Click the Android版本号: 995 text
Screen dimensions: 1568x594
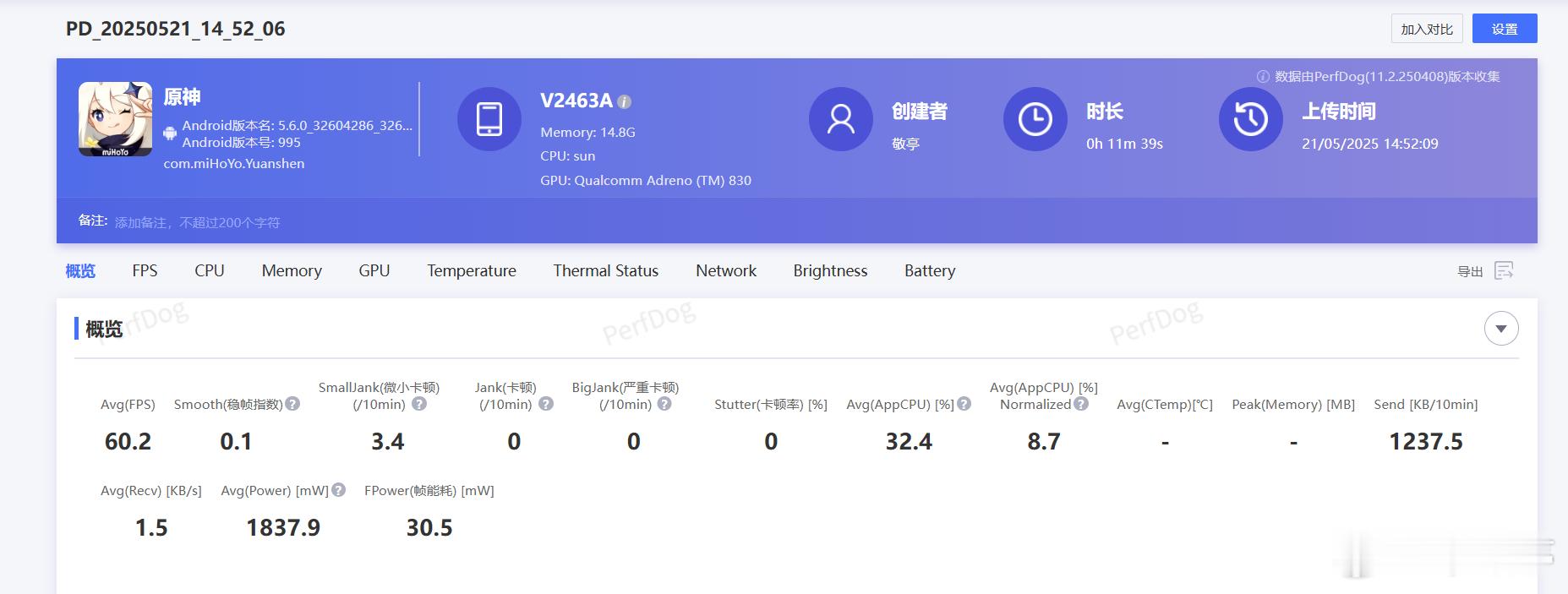click(x=242, y=142)
